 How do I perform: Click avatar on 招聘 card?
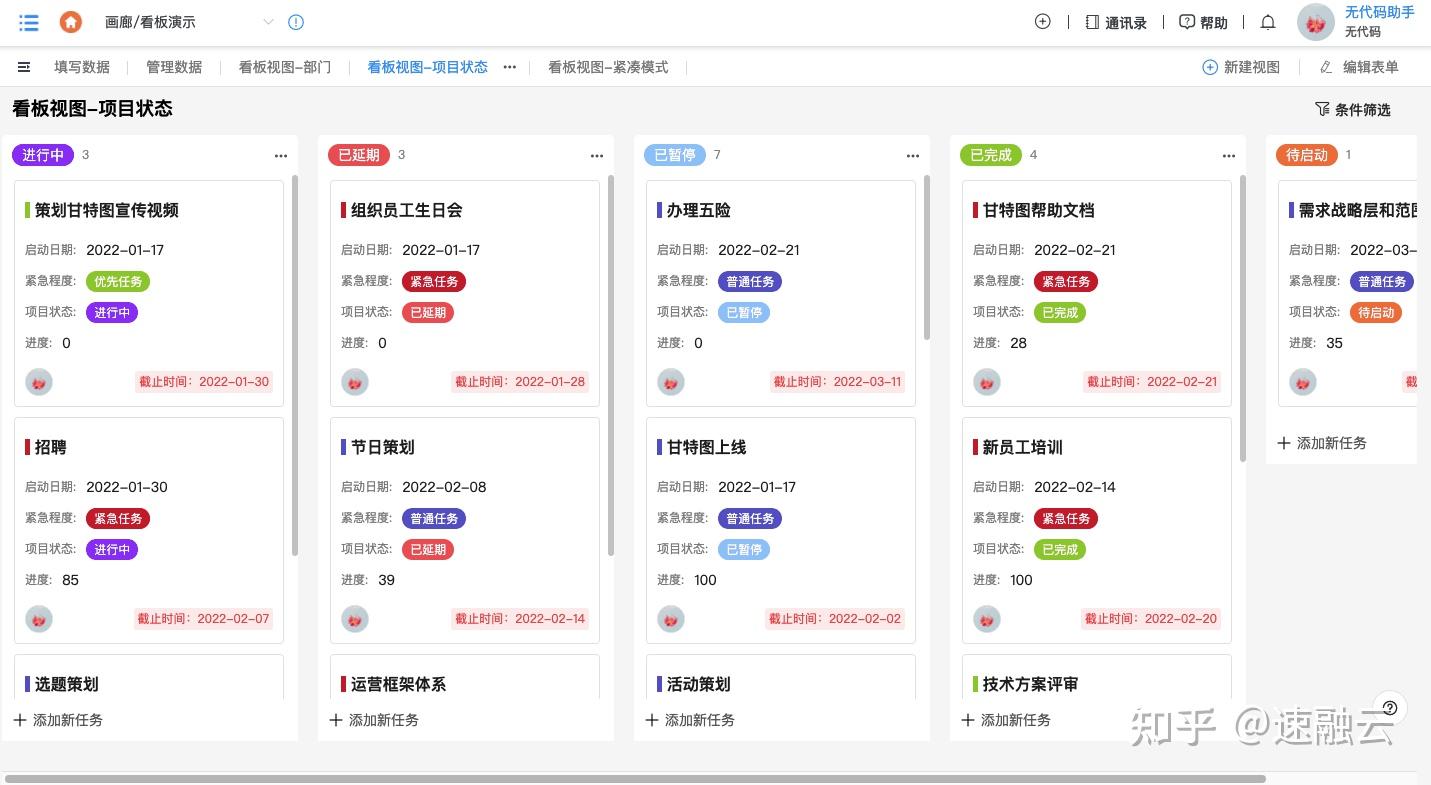[39, 619]
